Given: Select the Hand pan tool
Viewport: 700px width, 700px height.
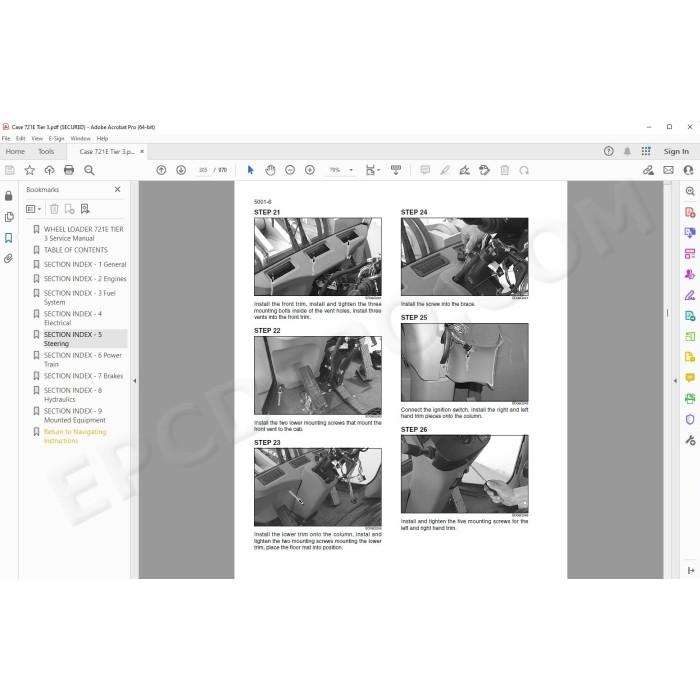Looking at the screenshot, I should (270, 170).
